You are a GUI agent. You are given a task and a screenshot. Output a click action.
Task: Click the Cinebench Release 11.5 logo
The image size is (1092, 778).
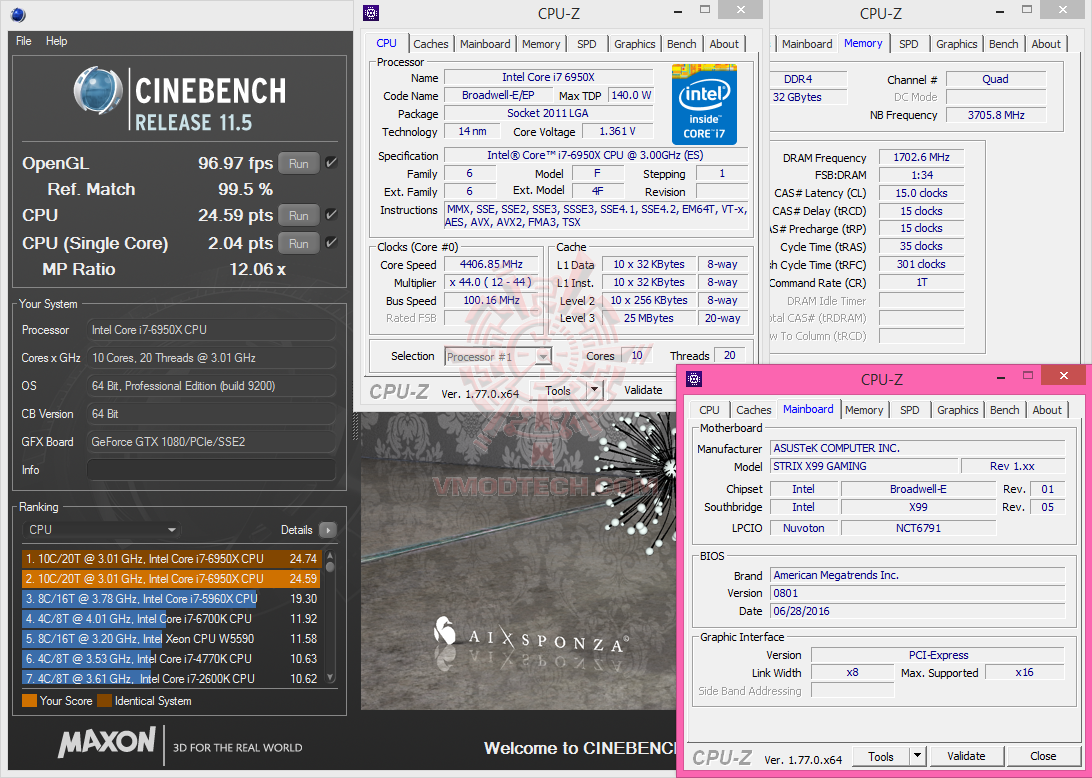(x=180, y=100)
